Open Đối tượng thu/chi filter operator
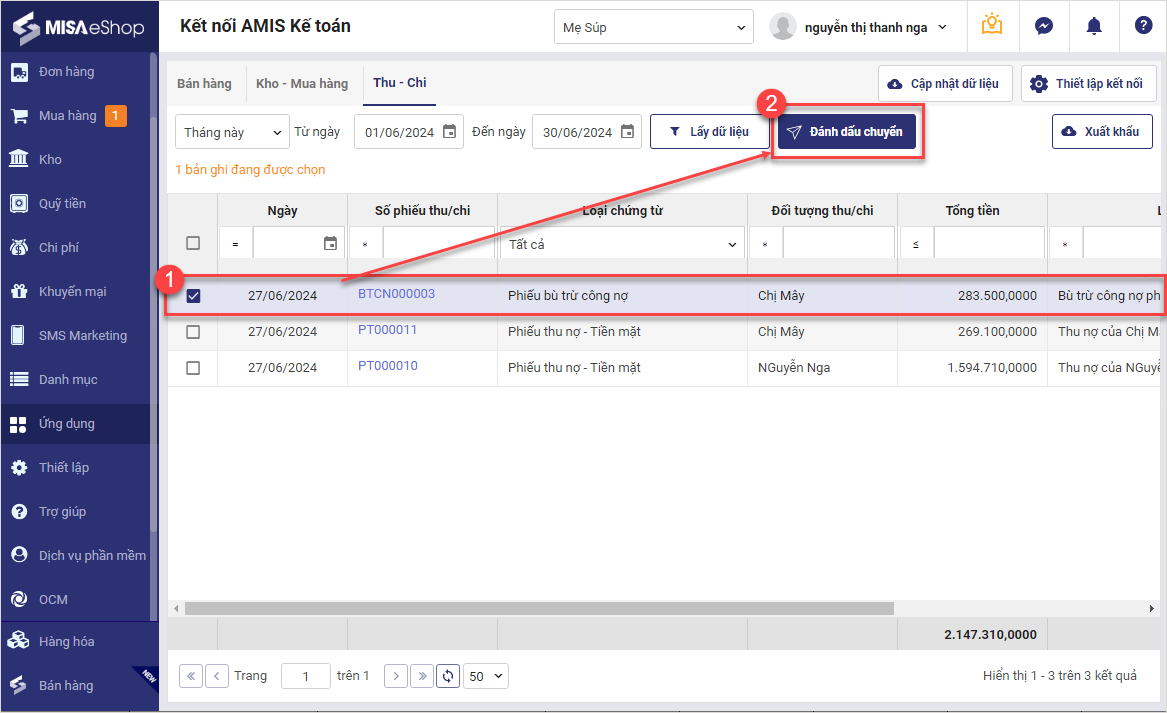The height and width of the screenshot is (713, 1167). tap(765, 244)
